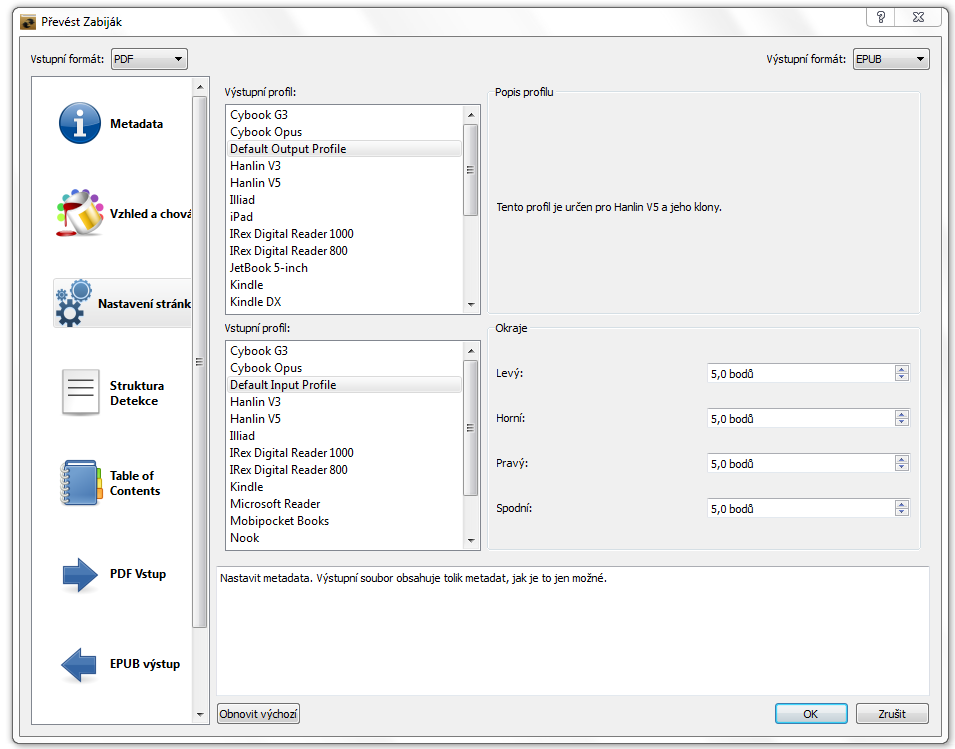This screenshot has width=955, height=749.
Task: Click the Obnovit výchozí button
Action: [258, 714]
